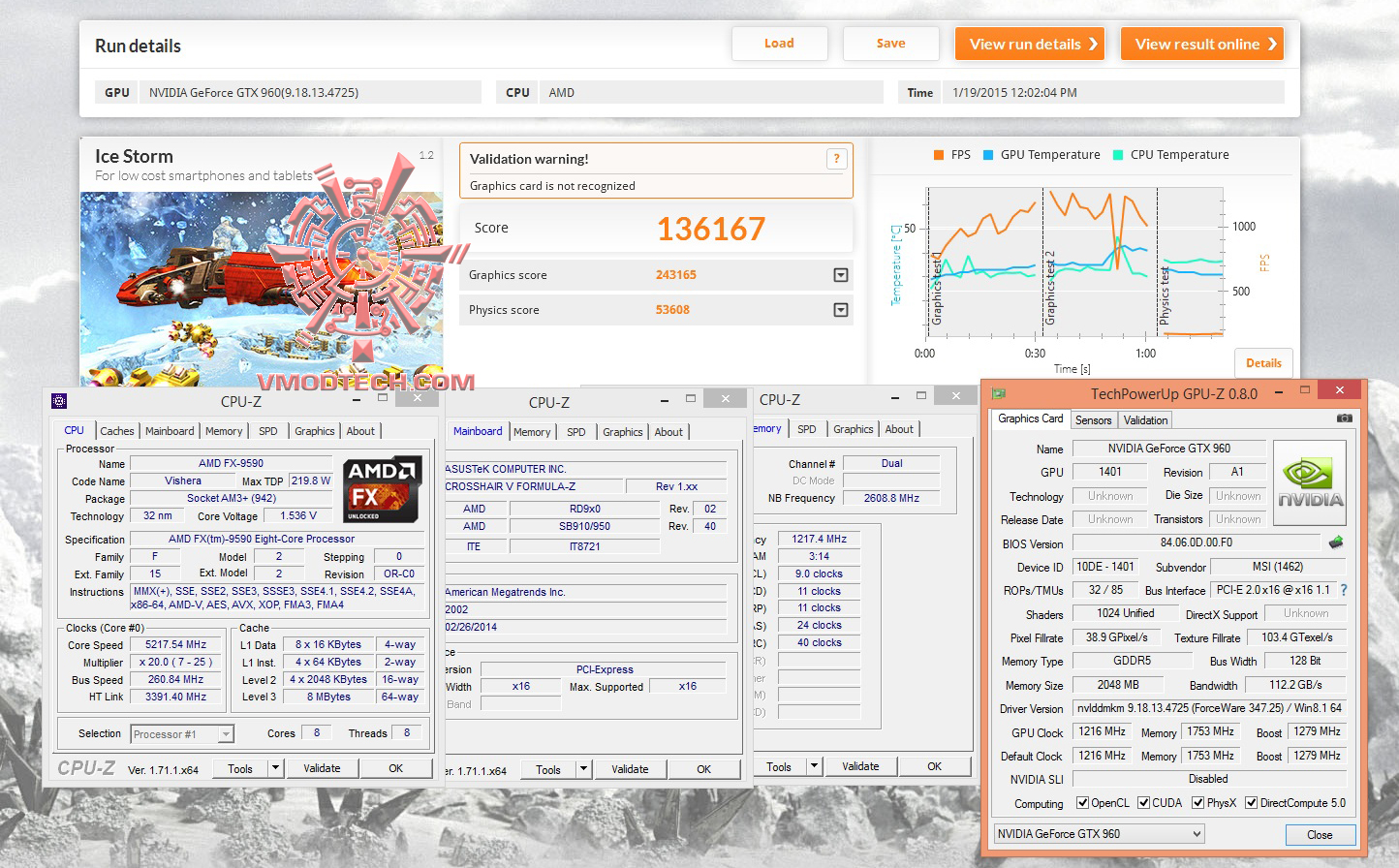
Task: Click the NB Frequency value 2608.8 MHz
Action: tap(891, 498)
